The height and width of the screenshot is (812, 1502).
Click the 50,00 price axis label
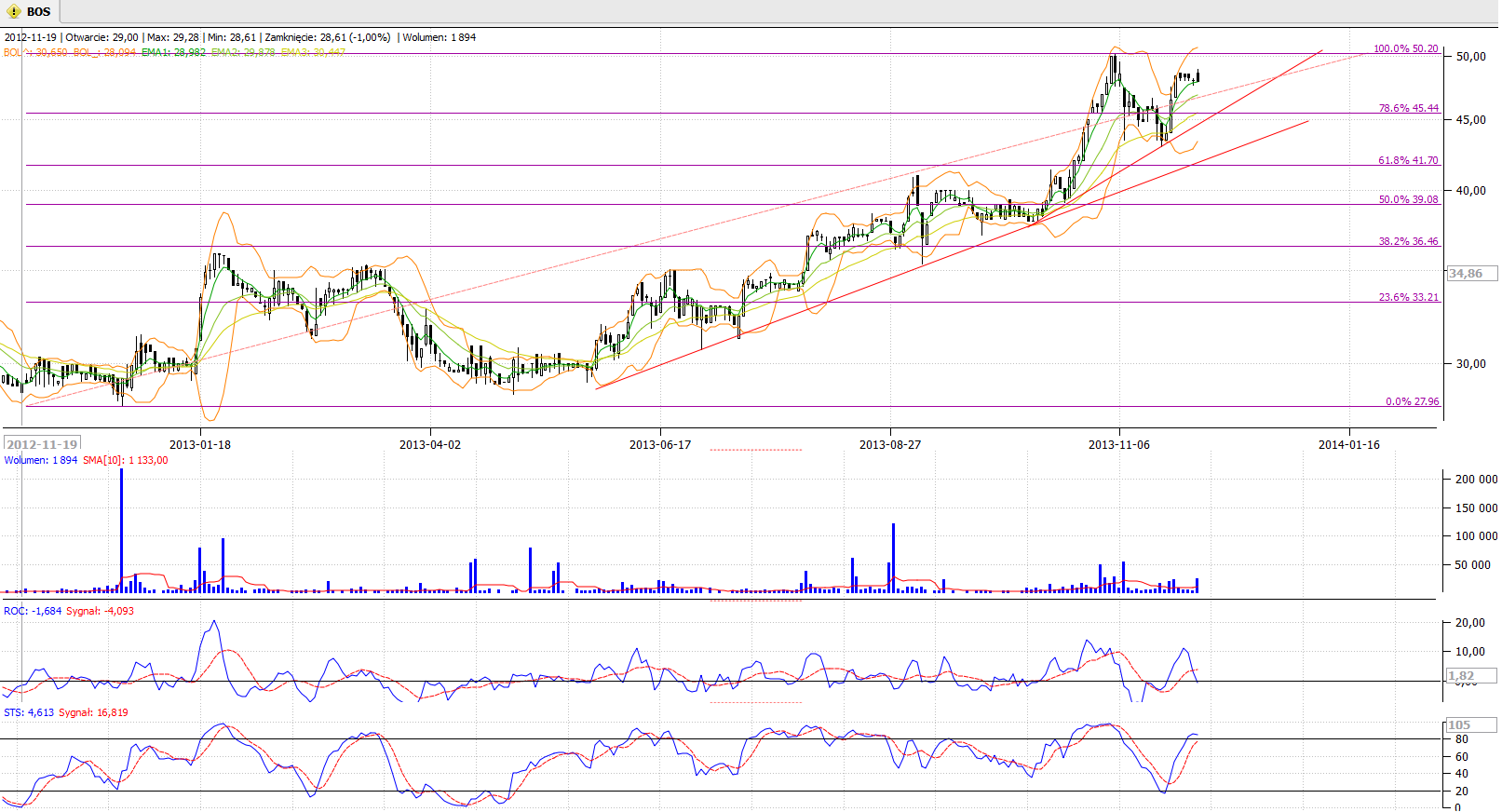1471,57
